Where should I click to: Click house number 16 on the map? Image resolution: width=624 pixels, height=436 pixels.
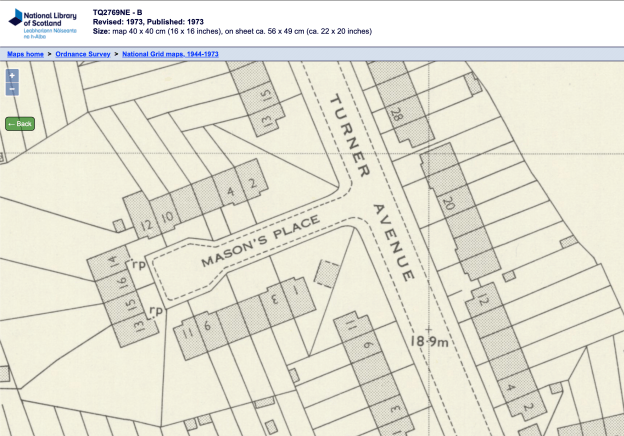(x=122, y=283)
